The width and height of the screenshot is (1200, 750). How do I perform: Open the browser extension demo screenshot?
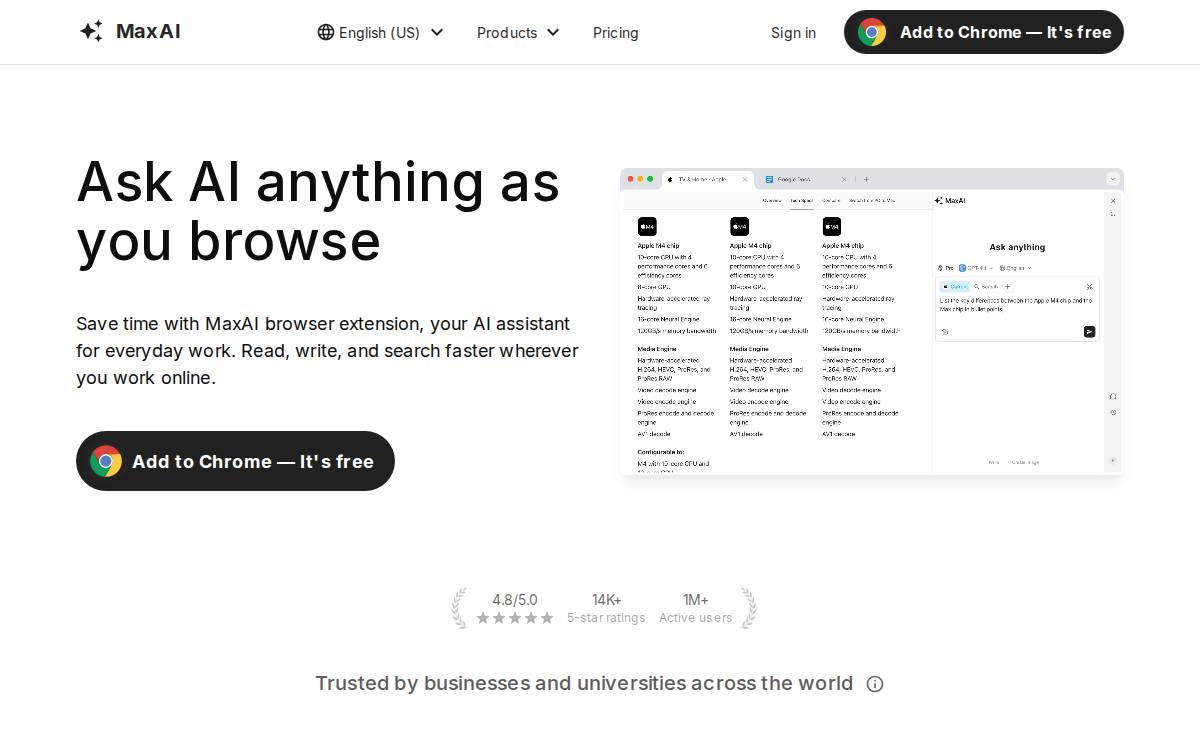click(871, 321)
